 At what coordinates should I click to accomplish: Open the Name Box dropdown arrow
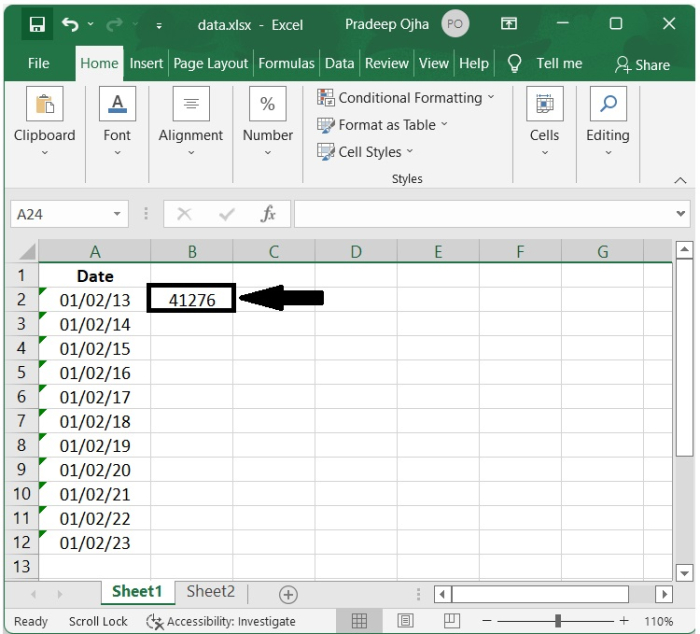tap(117, 214)
